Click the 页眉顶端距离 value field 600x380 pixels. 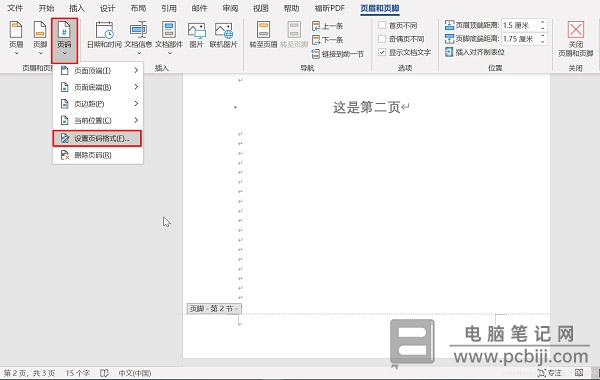click(x=520, y=25)
